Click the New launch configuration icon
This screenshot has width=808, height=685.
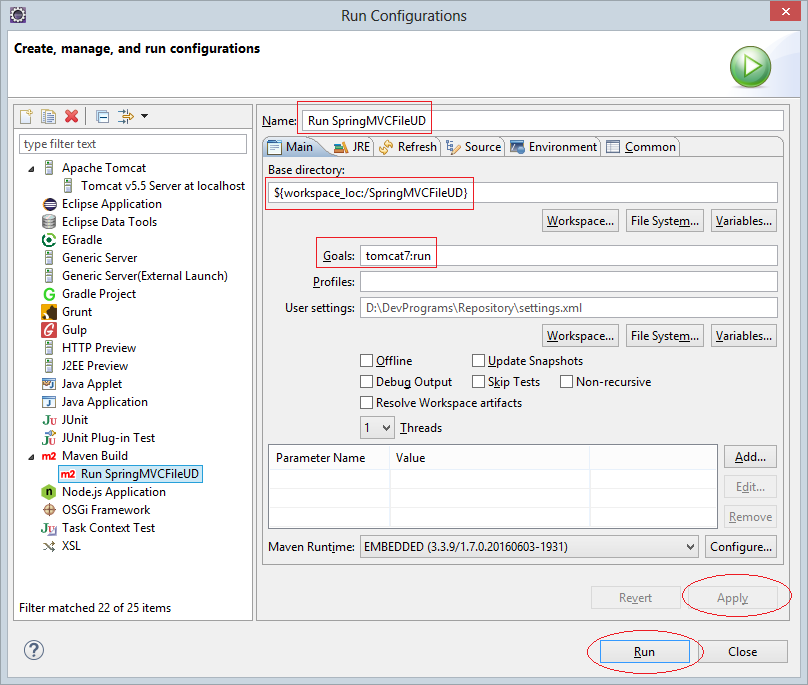click(x=26, y=116)
